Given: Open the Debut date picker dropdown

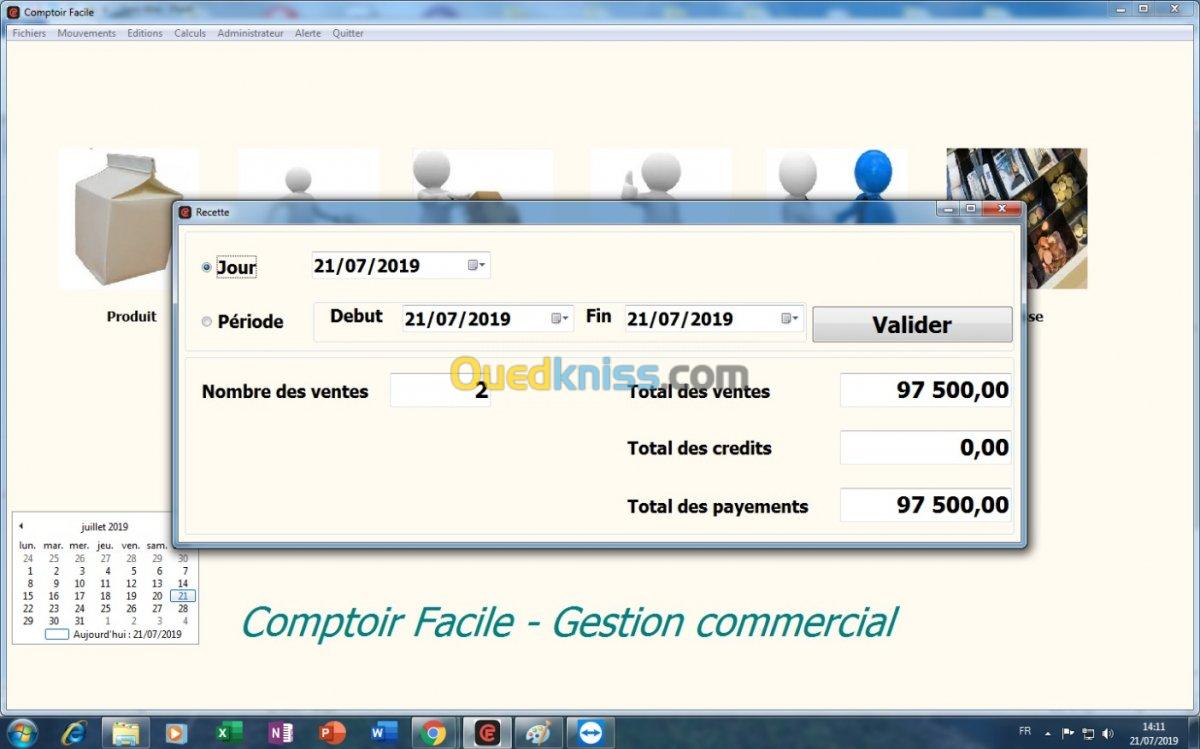Looking at the screenshot, I should [561, 319].
